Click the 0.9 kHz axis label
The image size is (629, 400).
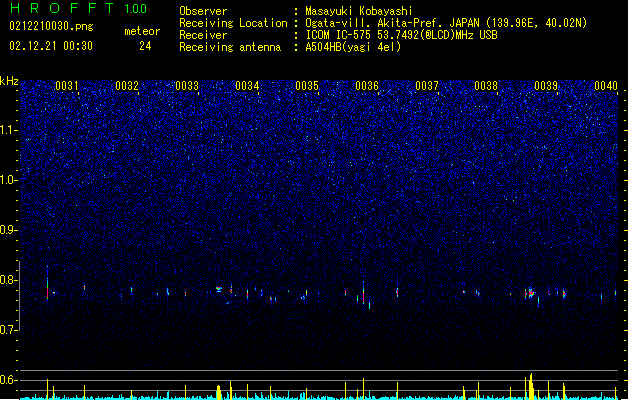[9, 230]
